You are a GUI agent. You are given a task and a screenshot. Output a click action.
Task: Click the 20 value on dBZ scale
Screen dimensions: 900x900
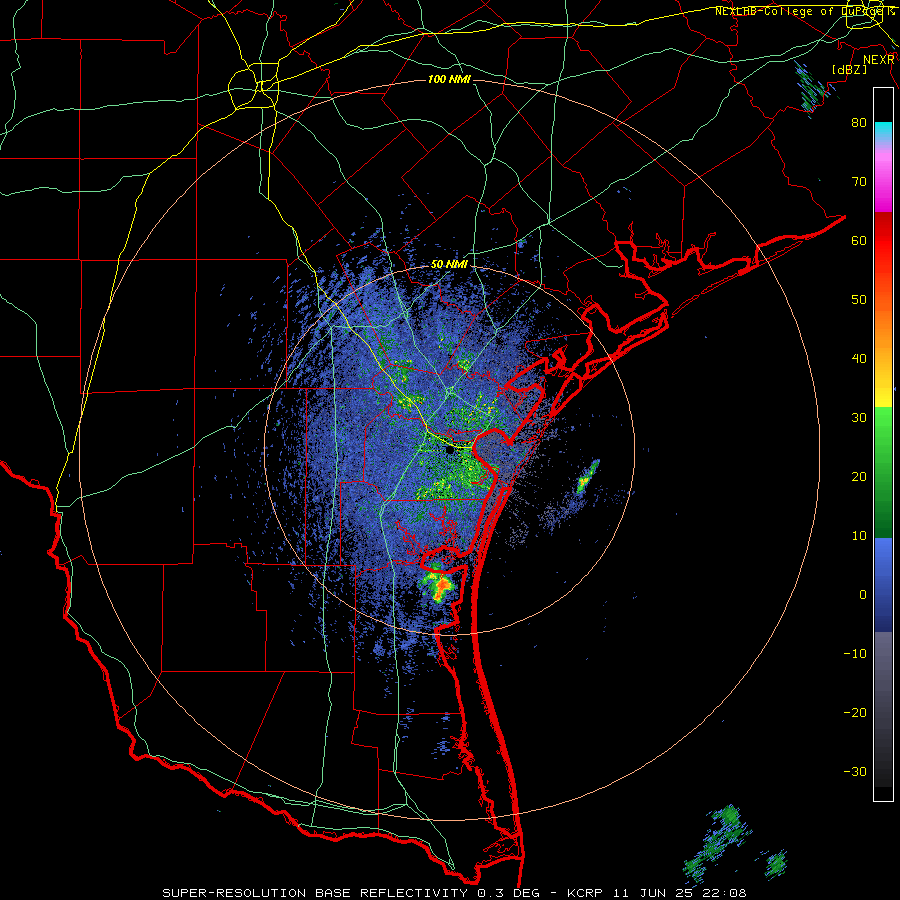pyautogui.click(x=859, y=477)
